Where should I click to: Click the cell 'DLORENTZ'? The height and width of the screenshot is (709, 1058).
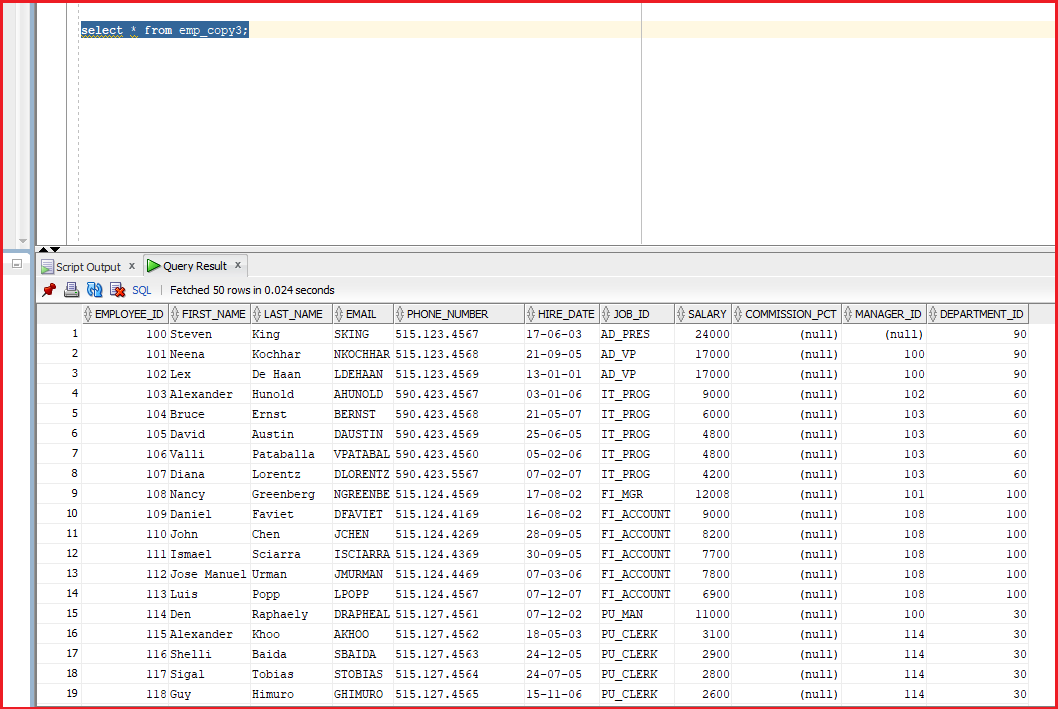click(x=362, y=474)
